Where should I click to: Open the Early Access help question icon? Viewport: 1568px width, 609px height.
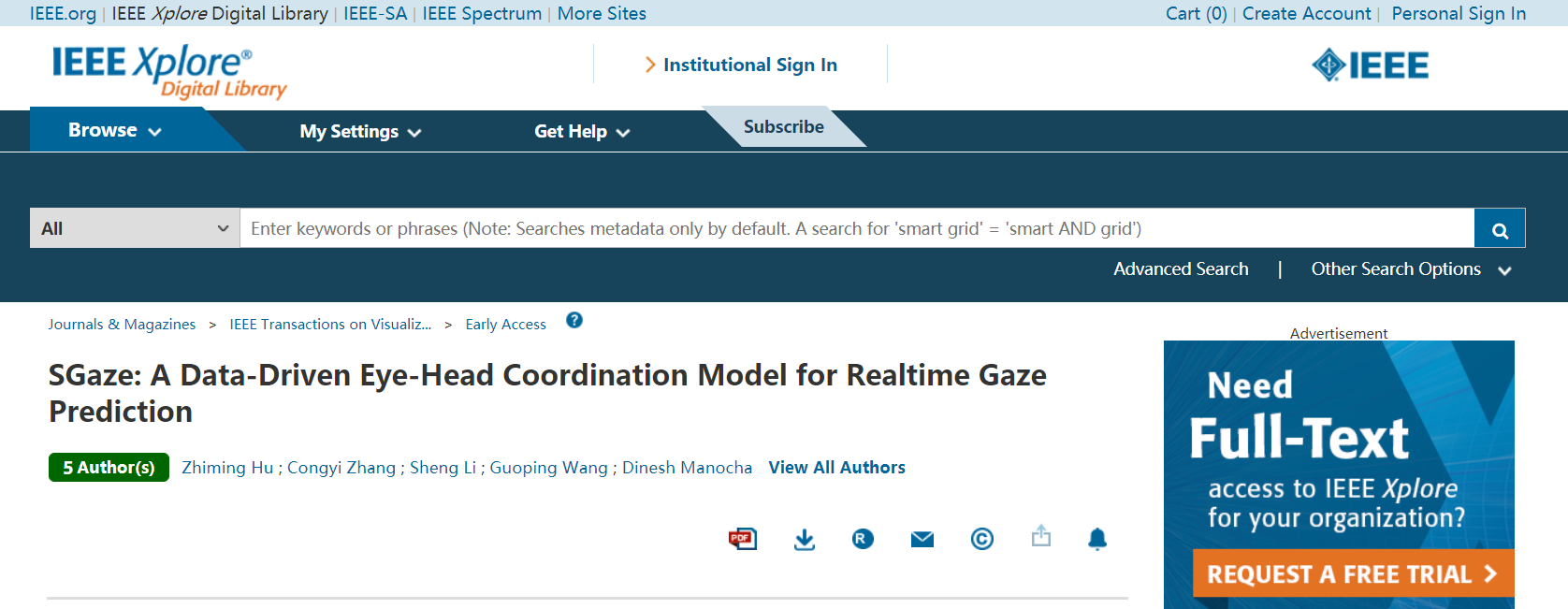pyautogui.click(x=574, y=321)
